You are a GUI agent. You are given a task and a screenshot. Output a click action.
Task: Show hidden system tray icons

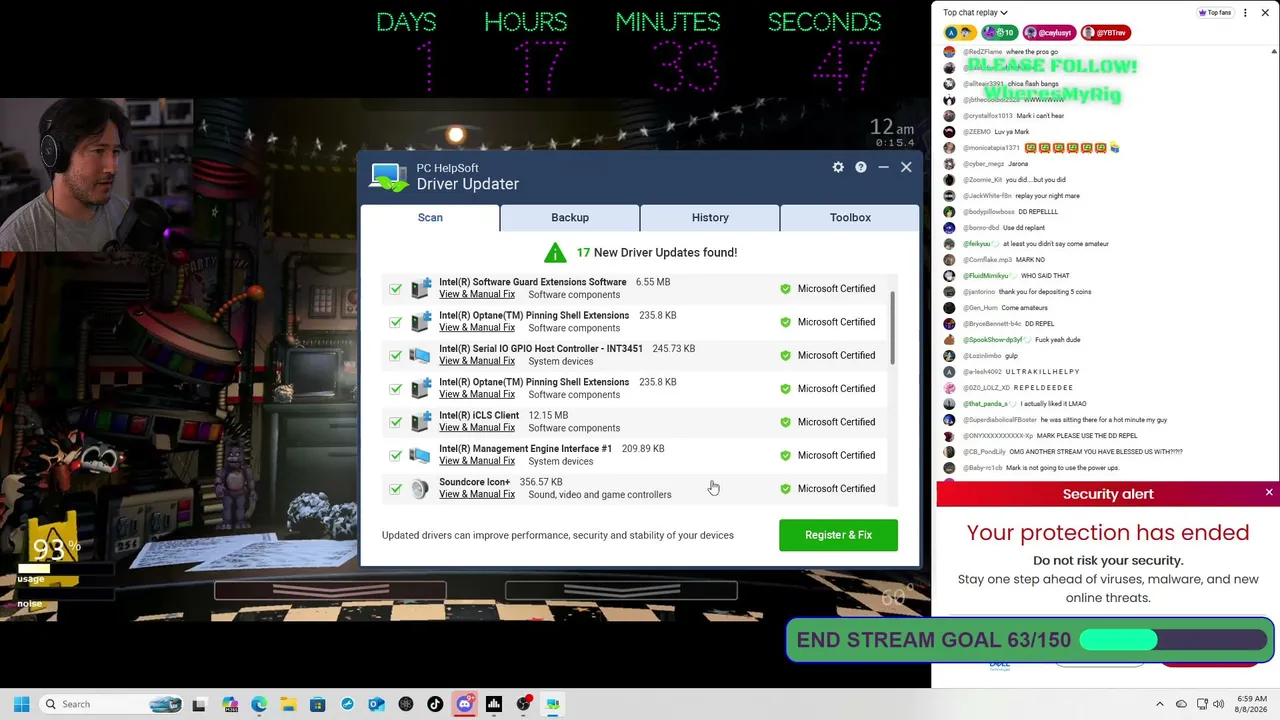[x=1160, y=704]
